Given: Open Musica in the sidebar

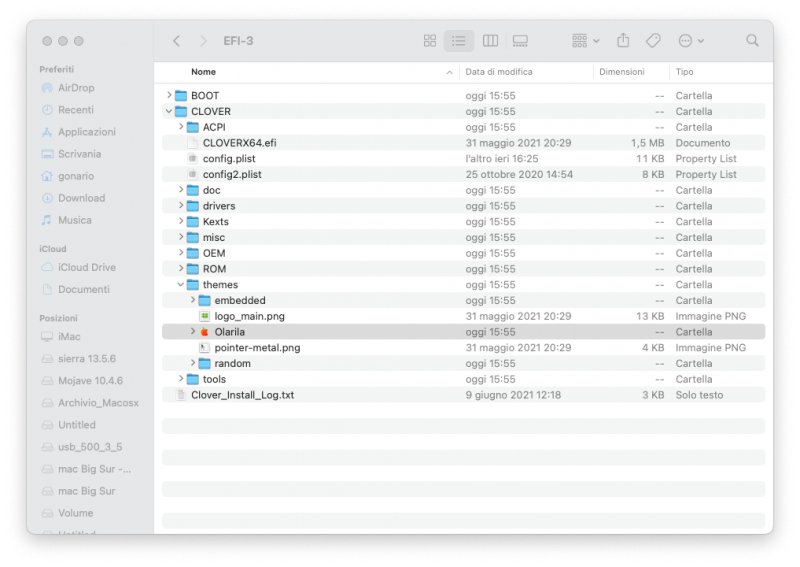Looking at the screenshot, I should point(74,220).
